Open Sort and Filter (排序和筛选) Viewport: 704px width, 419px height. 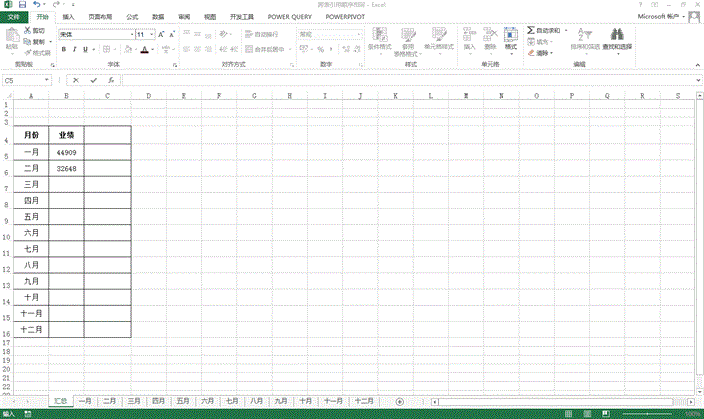point(583,40)
